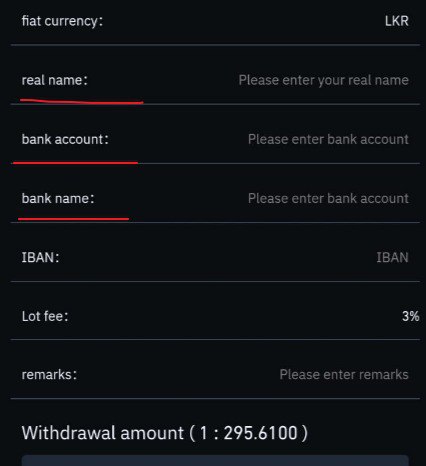Click the IBAN label text

tap(40, 257)
